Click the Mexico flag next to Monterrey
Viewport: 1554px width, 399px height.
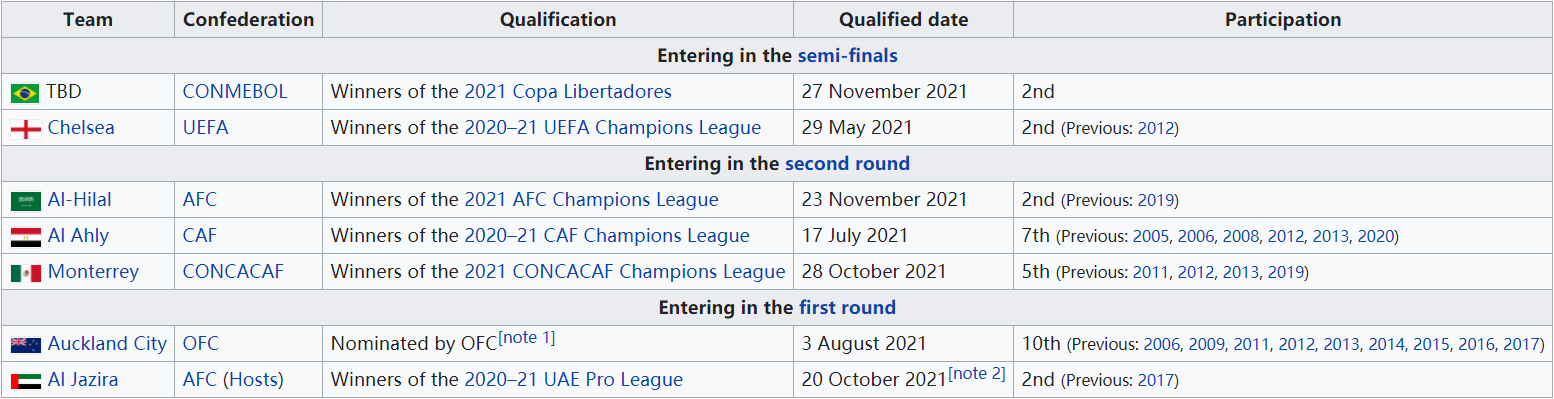pos(25,273)
